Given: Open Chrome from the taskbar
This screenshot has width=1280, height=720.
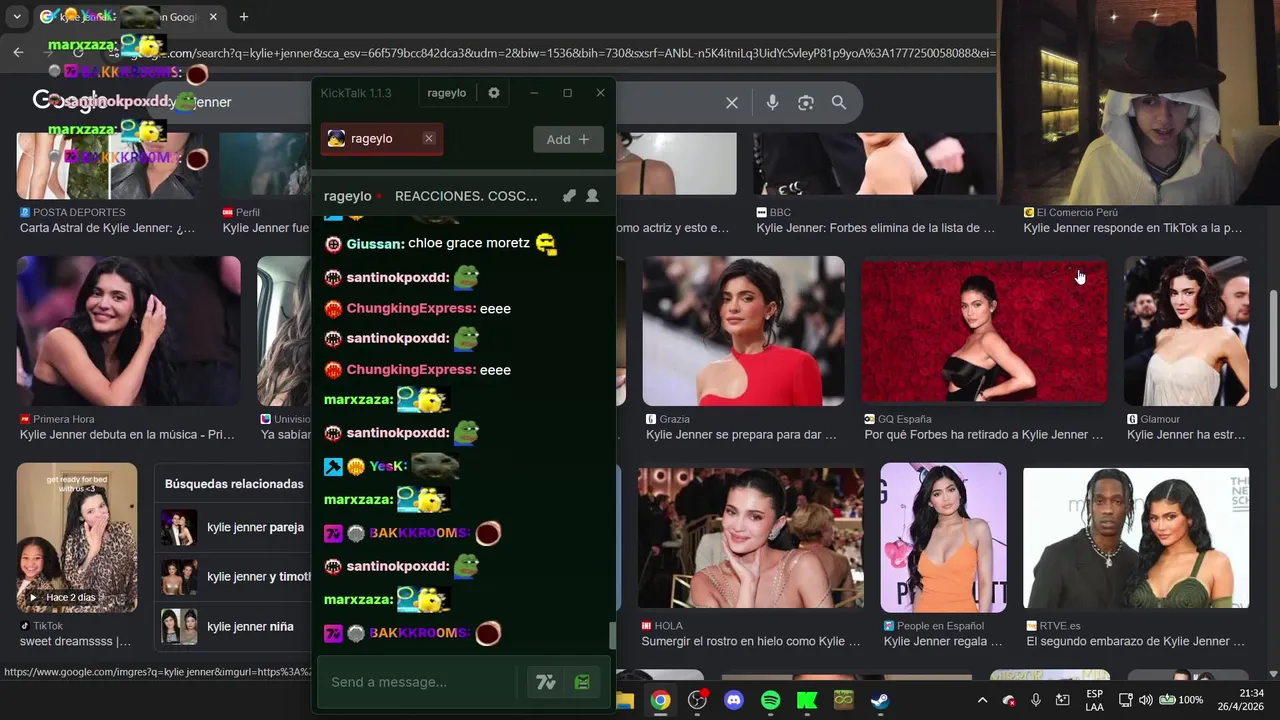Looking at the screenshot, I should click(661, 700).
